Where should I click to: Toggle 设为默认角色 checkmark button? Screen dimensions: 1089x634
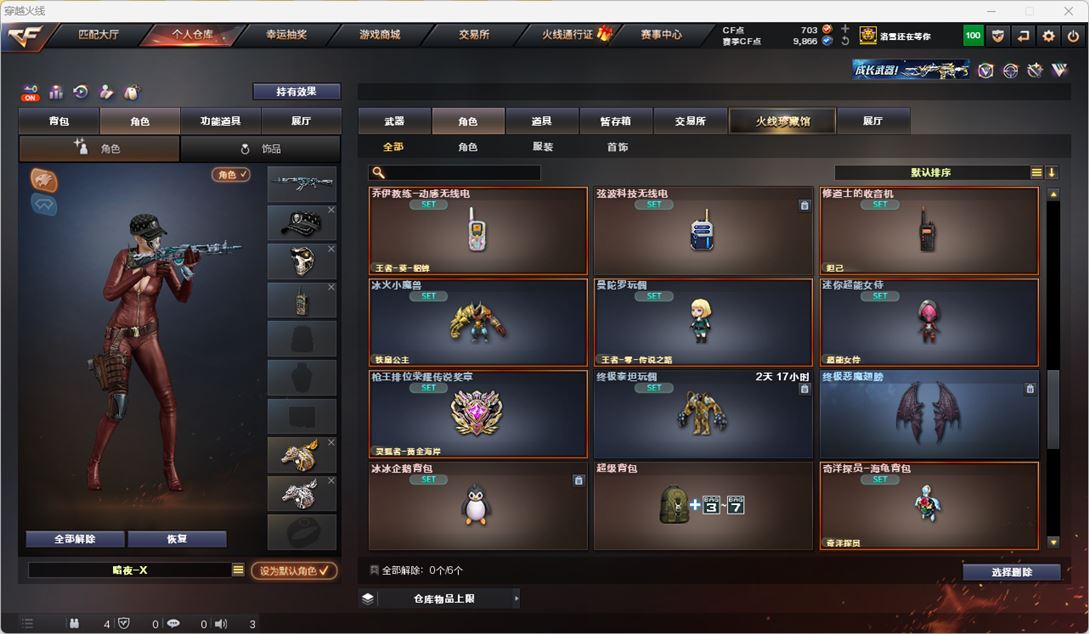pyautogui.click(x=294, y=570)
